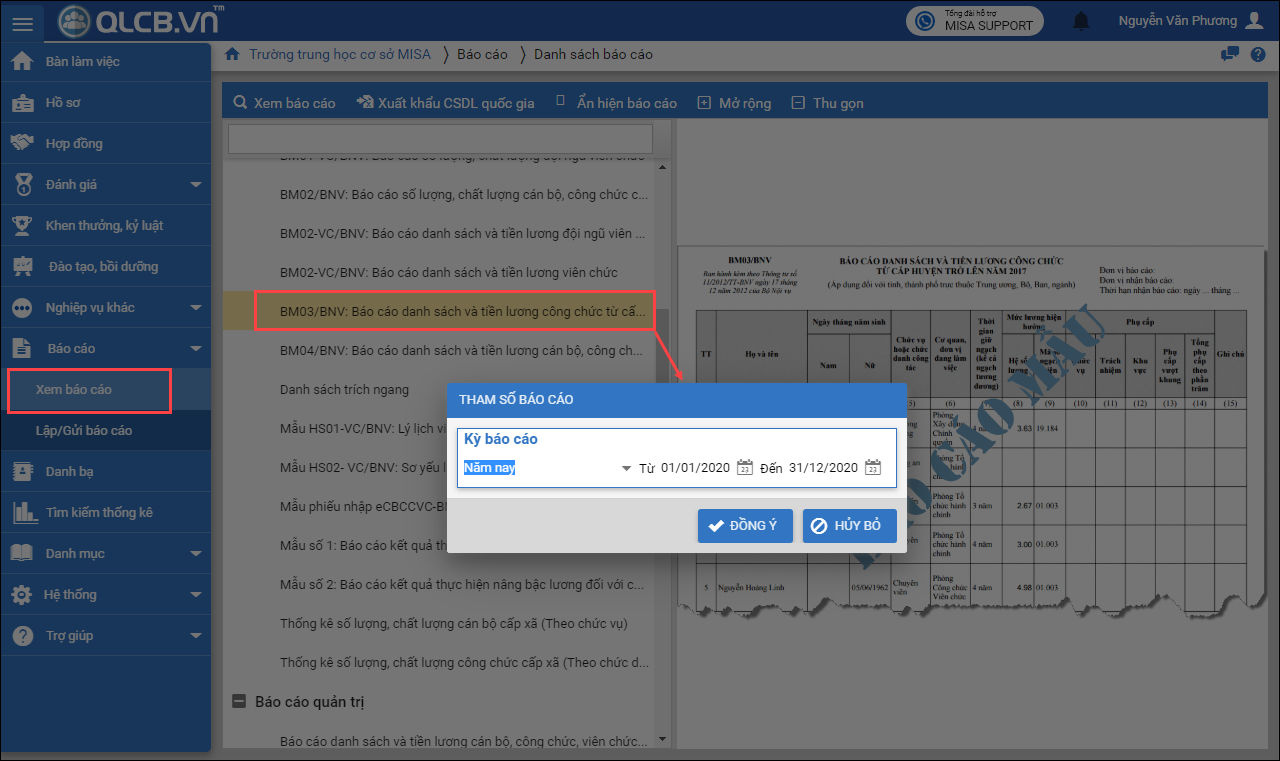The image size is (1280, 761).
Task: Click Mở rộng to expand all
Action: (734, 103)
